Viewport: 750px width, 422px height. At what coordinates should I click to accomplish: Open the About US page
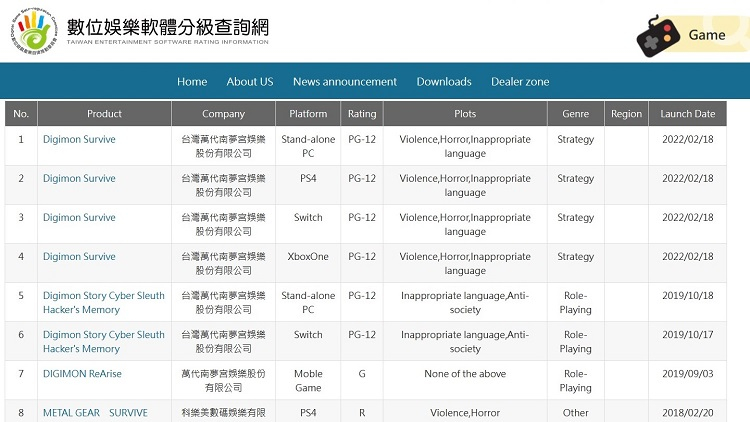coord(250,82)
